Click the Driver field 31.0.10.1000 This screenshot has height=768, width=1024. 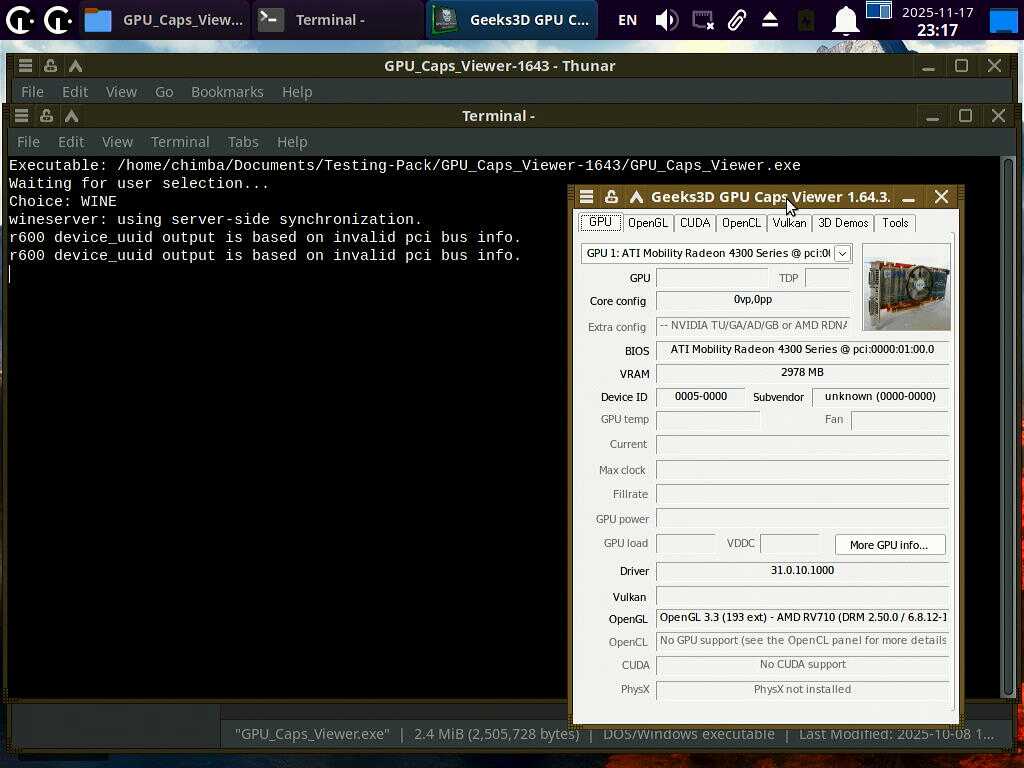pos(803,571)
